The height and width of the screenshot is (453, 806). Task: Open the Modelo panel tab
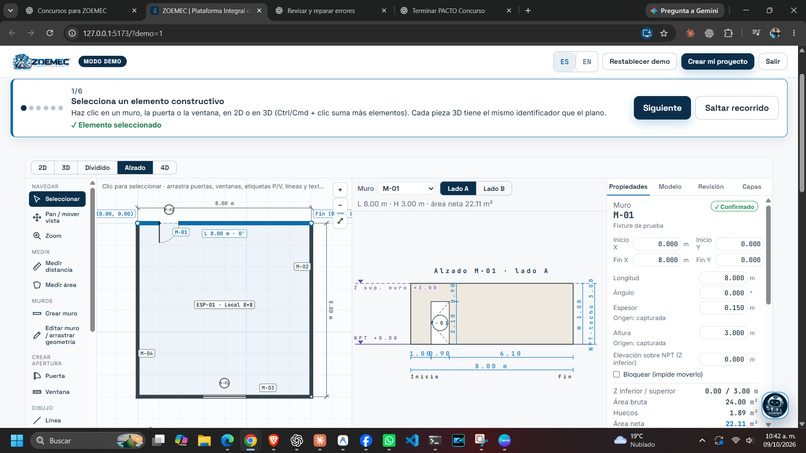pyautogui.click(x=670, y=187)
